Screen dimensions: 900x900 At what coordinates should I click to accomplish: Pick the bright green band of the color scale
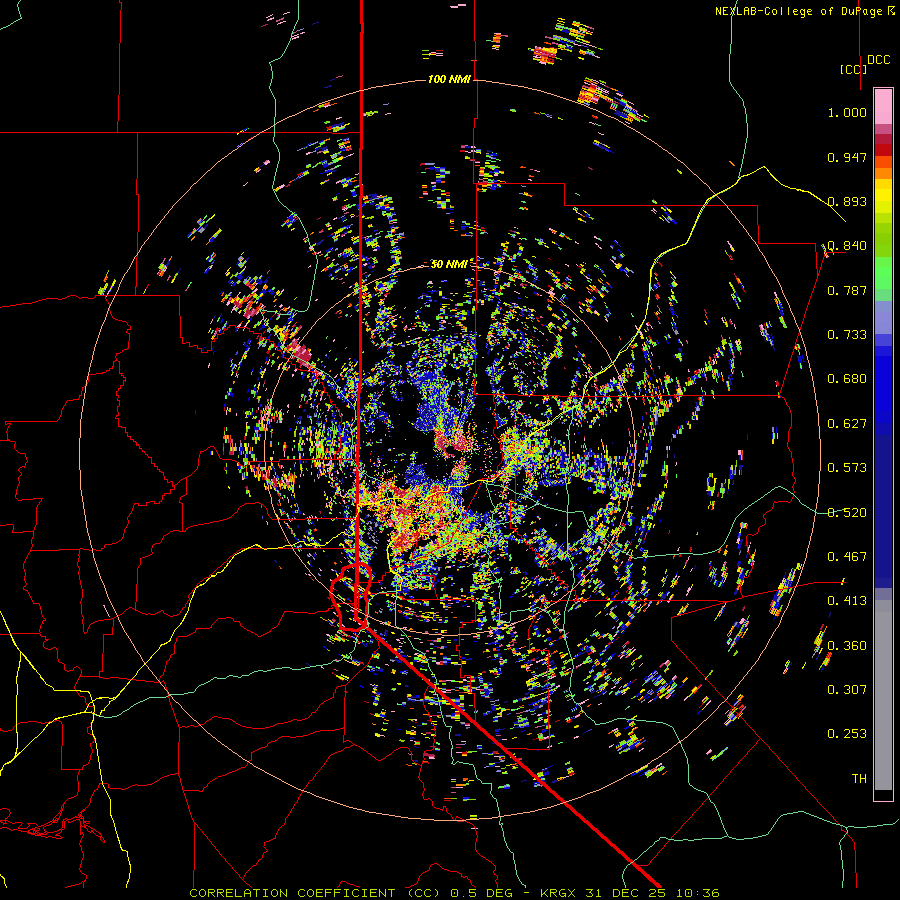pyautogui.click(x=883, y=273)
